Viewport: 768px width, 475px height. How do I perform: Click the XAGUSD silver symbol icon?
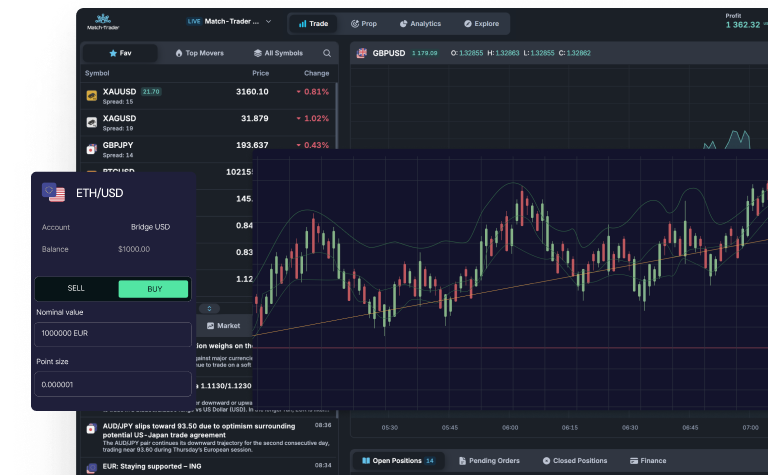pos(92,122)
